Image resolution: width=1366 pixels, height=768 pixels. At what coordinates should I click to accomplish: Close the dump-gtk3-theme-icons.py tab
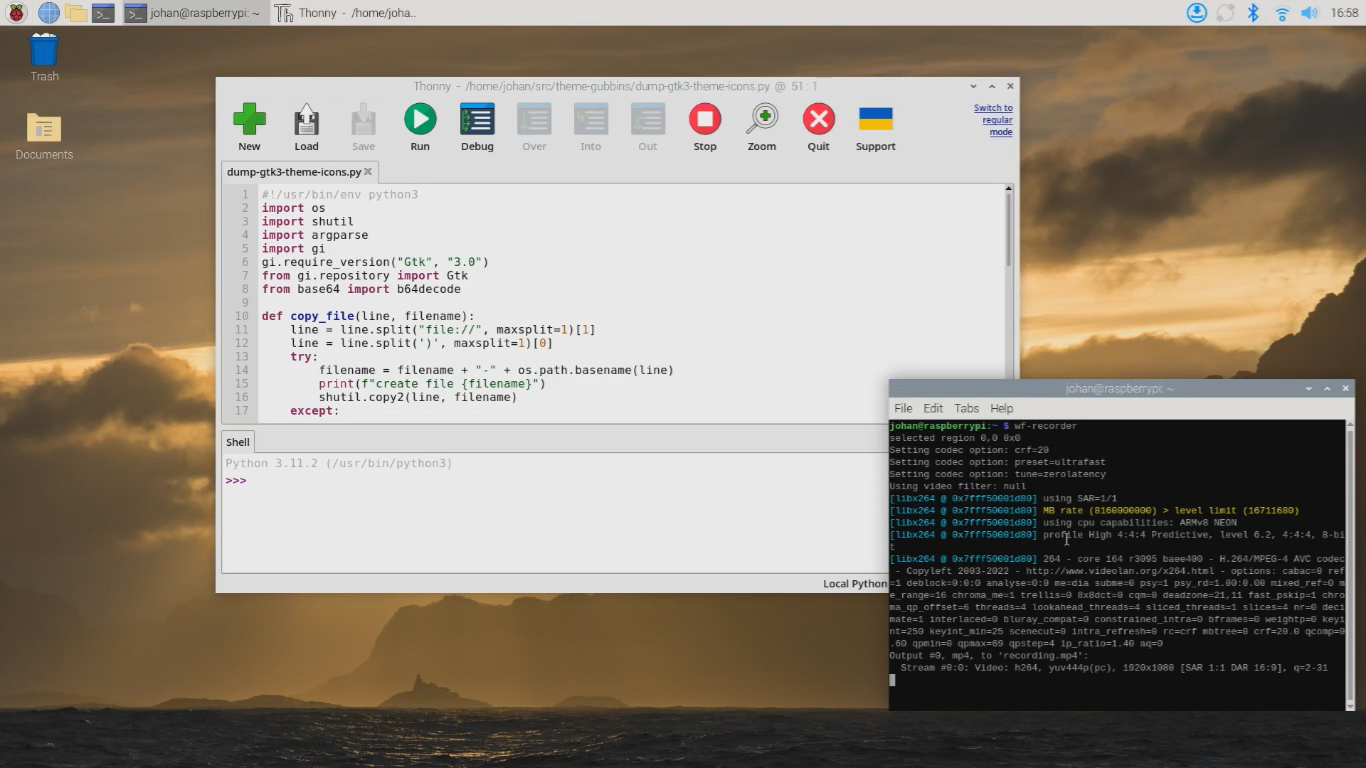point(368,172)
